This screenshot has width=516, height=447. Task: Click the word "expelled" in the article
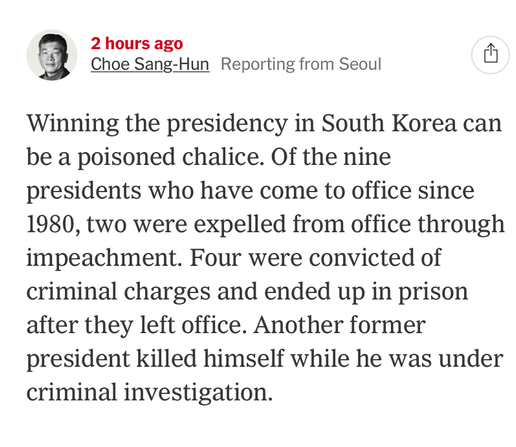coord(240,224)
